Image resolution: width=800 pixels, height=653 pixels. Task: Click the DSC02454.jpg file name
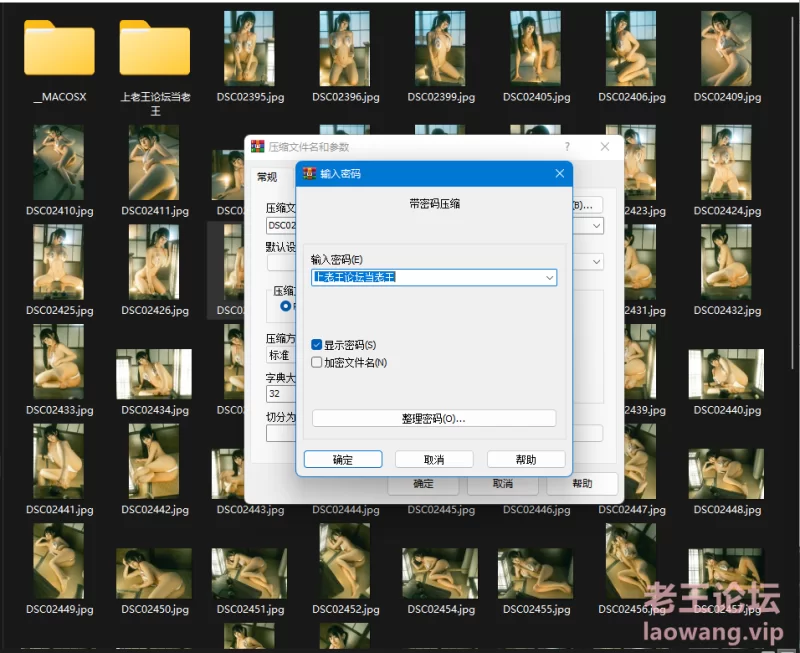pyautogui.click(x=441, y=609)
